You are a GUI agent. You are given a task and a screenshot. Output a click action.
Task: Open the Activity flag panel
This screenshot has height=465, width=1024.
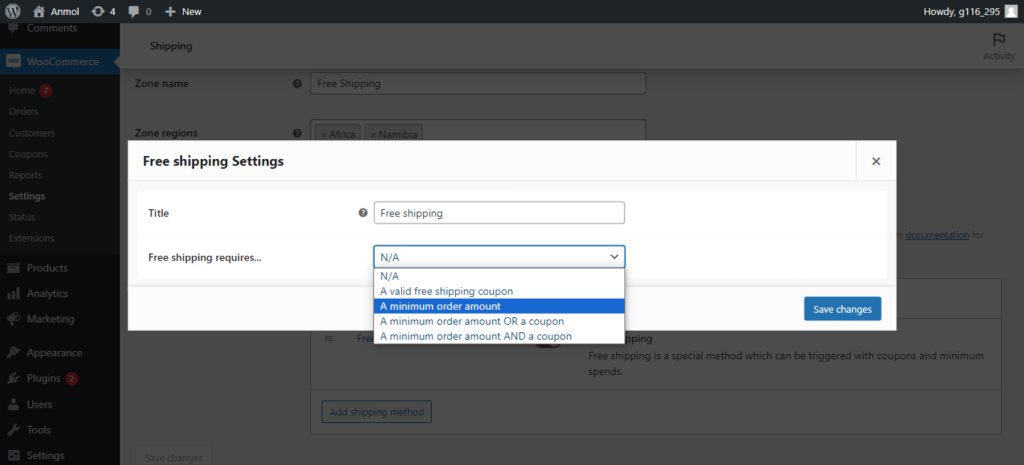(999, 47)
